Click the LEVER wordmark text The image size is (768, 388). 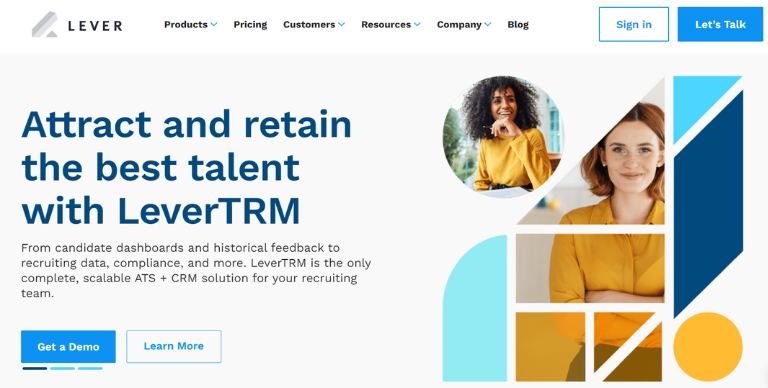(95, 25)
